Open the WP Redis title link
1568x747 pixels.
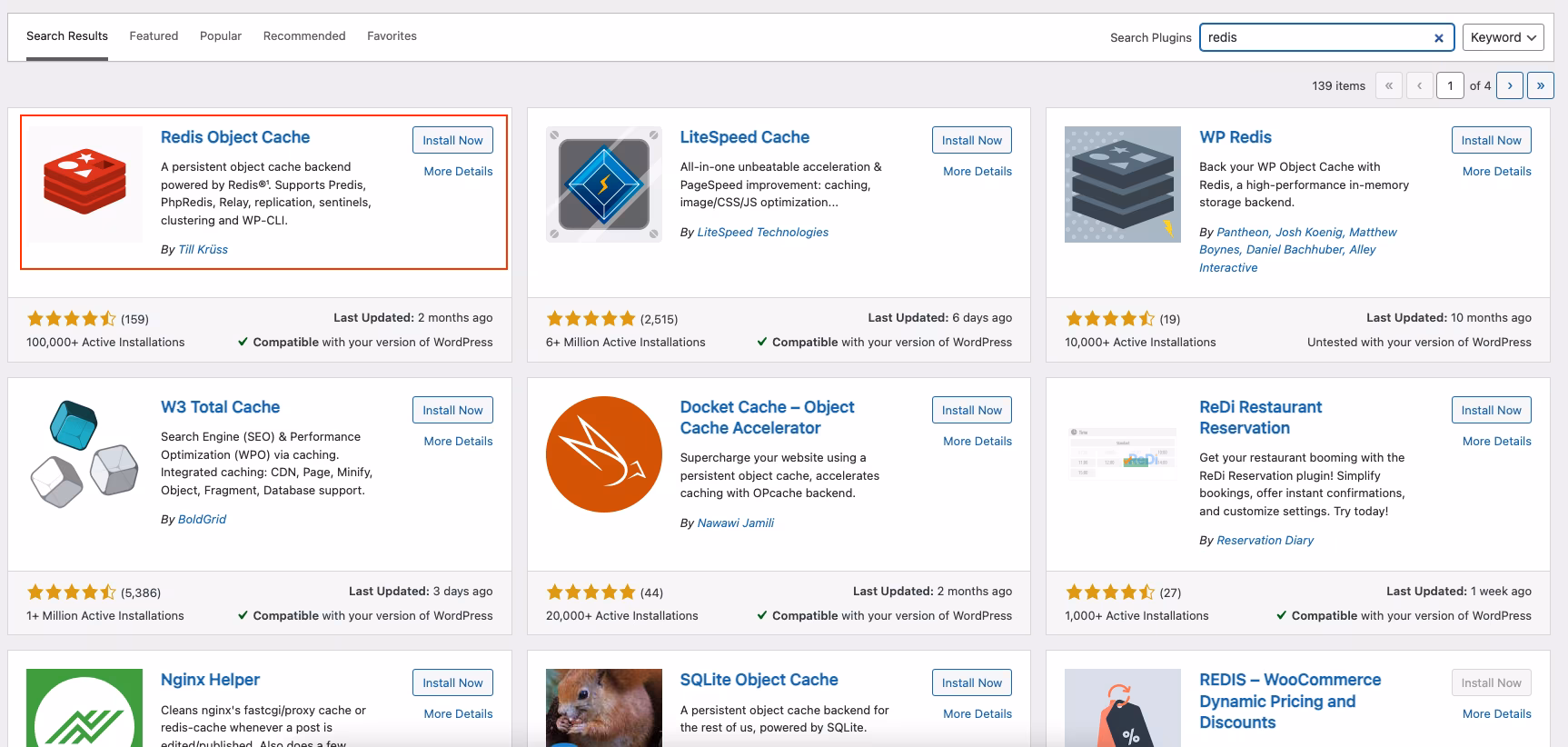pos(1236,137)
